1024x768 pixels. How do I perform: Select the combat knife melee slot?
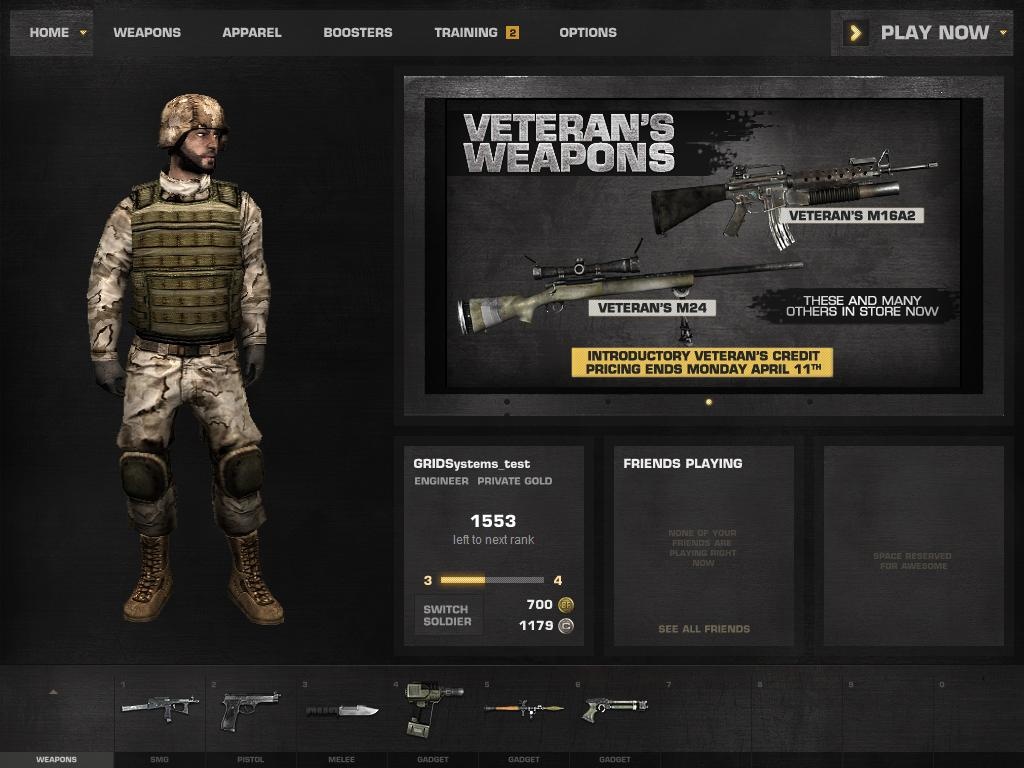pyautogui.click(x=342, y=711)
